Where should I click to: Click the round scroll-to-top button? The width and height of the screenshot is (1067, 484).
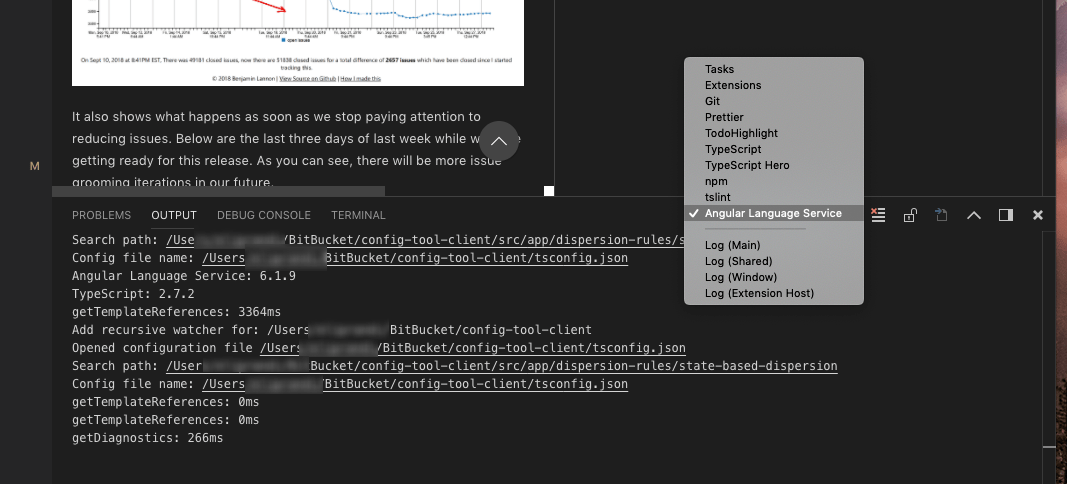[499, 141]
